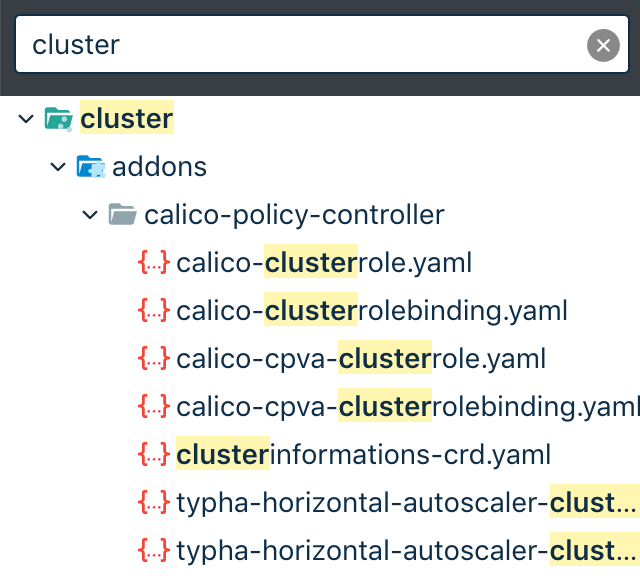Open calico-clusterrole.yaml file

[323, 262]
